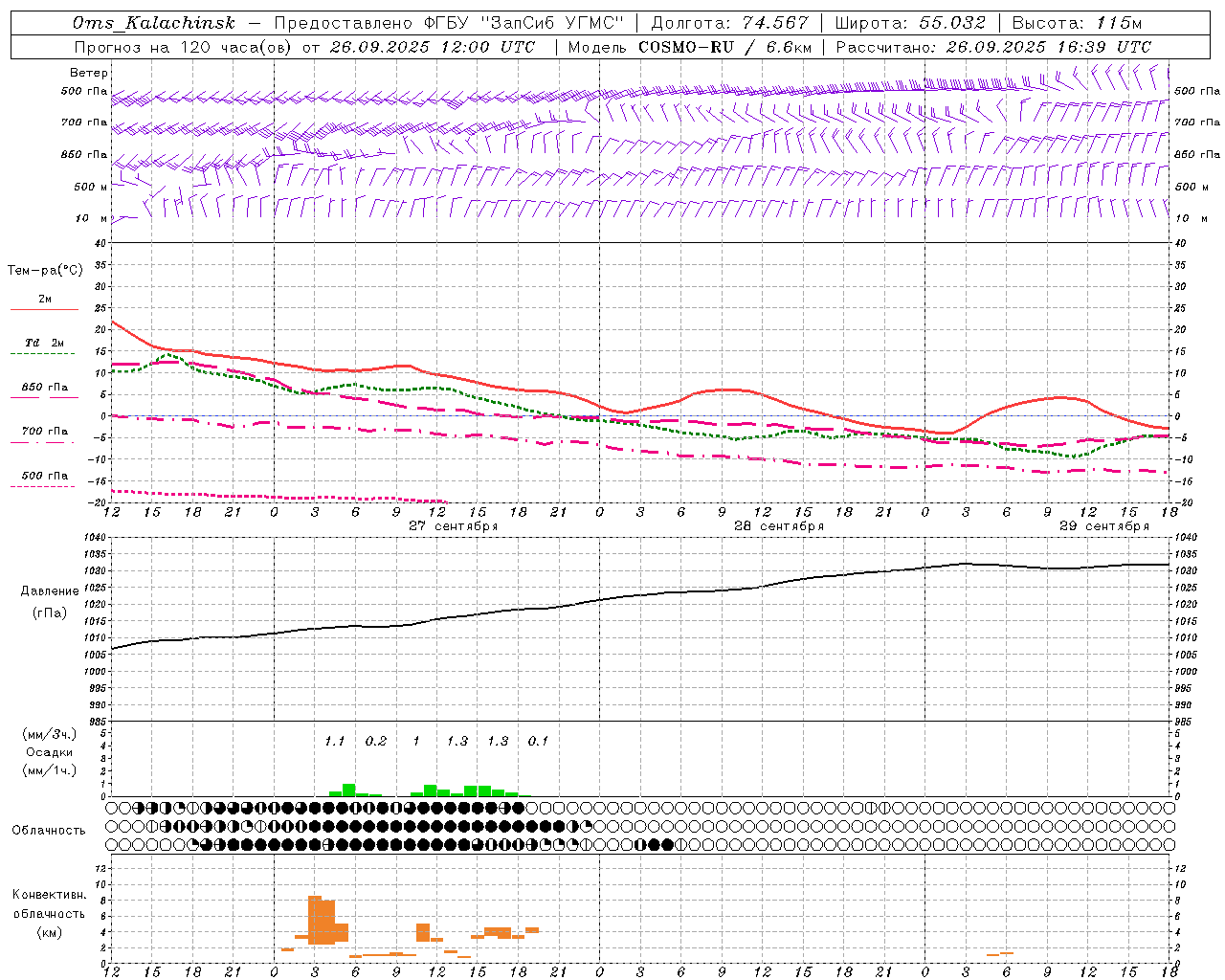The width and height of the screenshot is (1225, 980).
Task: Click the 700 гПа entry in temperature legend
Action: pos(44,432)
